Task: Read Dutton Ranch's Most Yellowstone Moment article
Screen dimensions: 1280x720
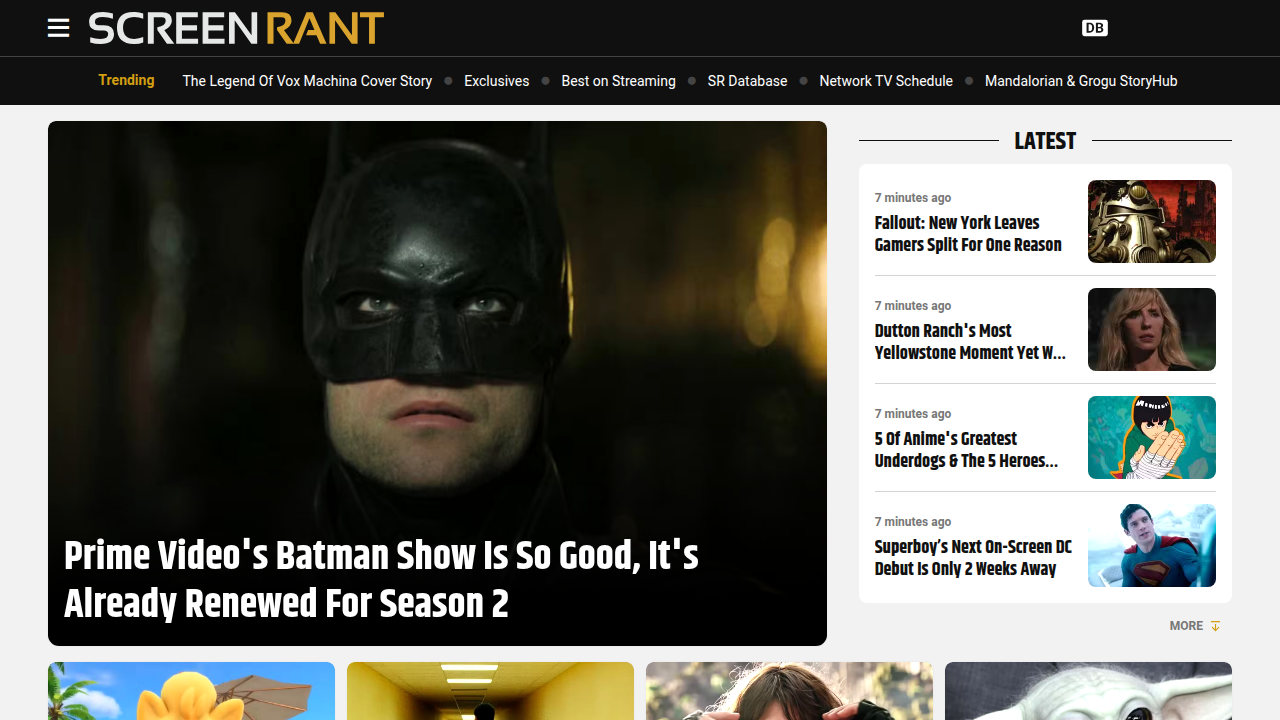Action: tap(970, 342)
